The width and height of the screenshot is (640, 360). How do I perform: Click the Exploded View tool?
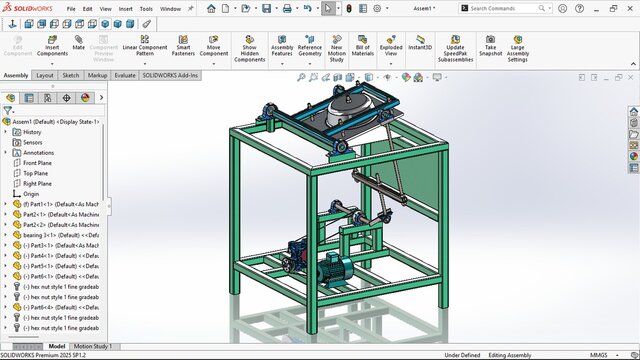tap(391, 46)
